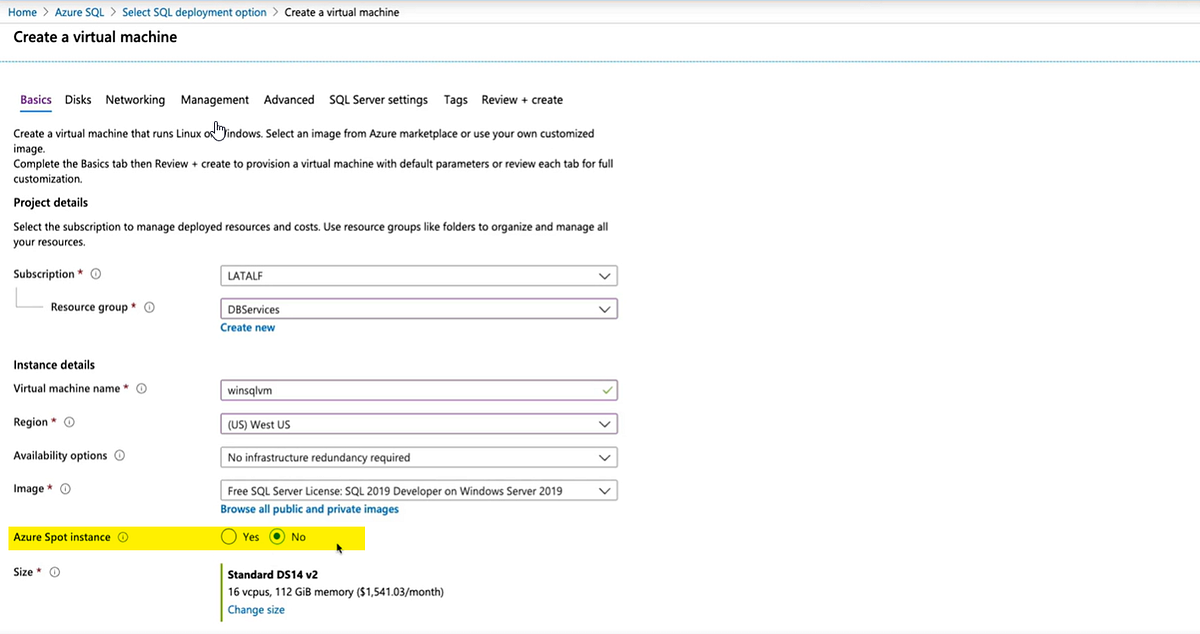Image resolution: width=1200 pixels, height=634 pixels.
Task: Click the Image info icon
Action: (x=65, y=489)
